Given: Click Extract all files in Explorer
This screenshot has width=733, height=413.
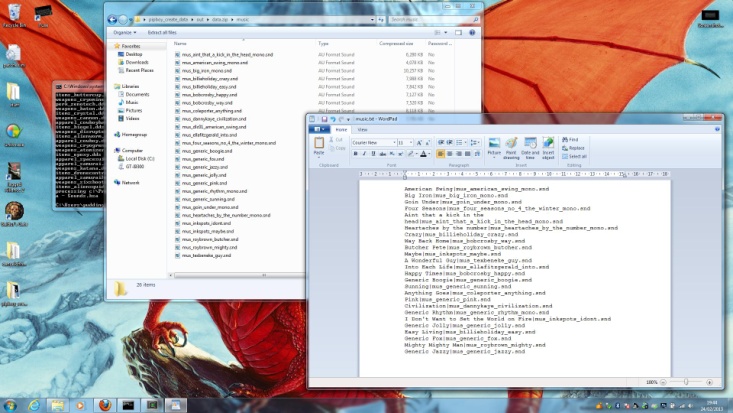Looking at the screenshot, I should click(162, 33).
